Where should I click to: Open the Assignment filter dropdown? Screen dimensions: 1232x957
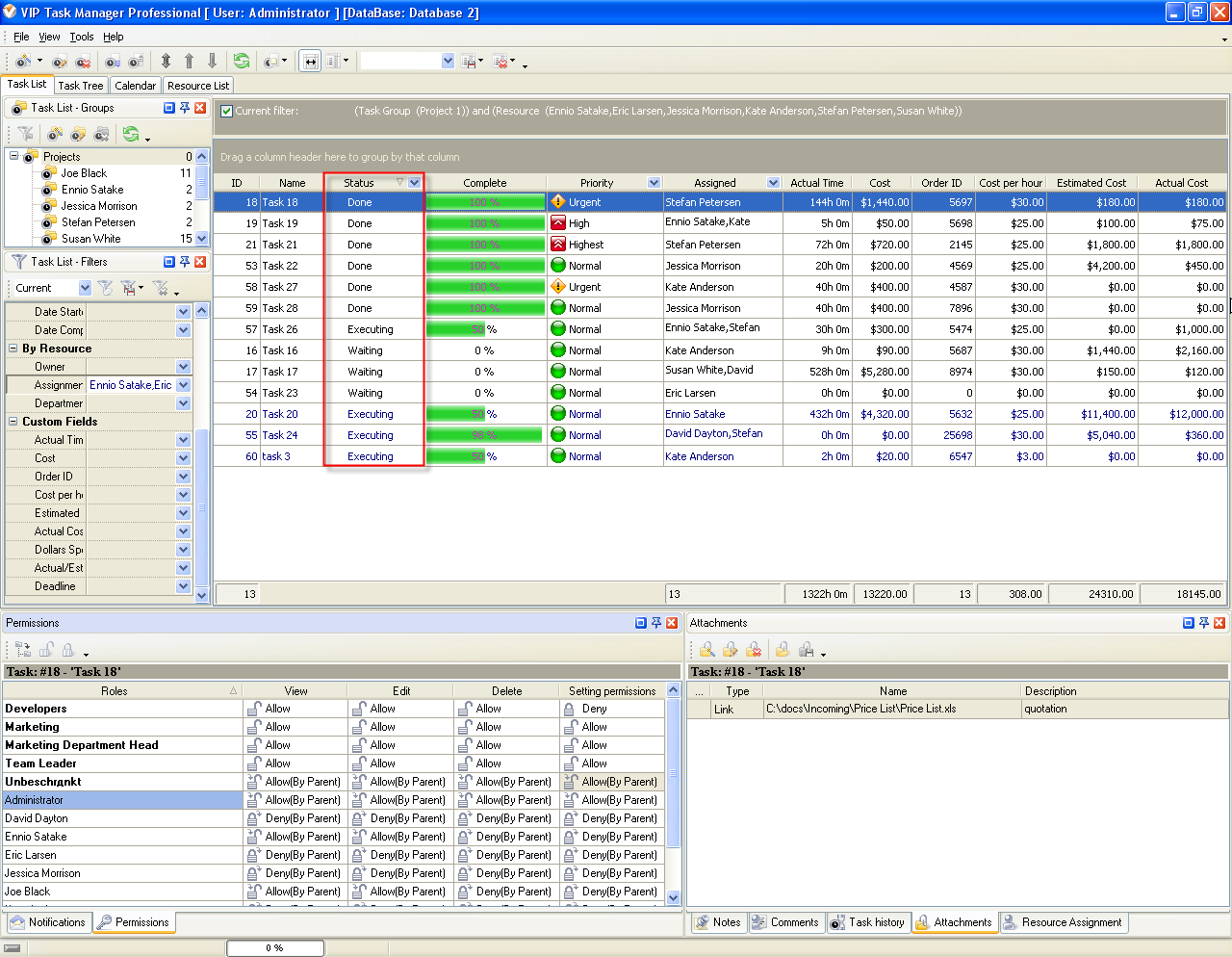tap(183, 385)
